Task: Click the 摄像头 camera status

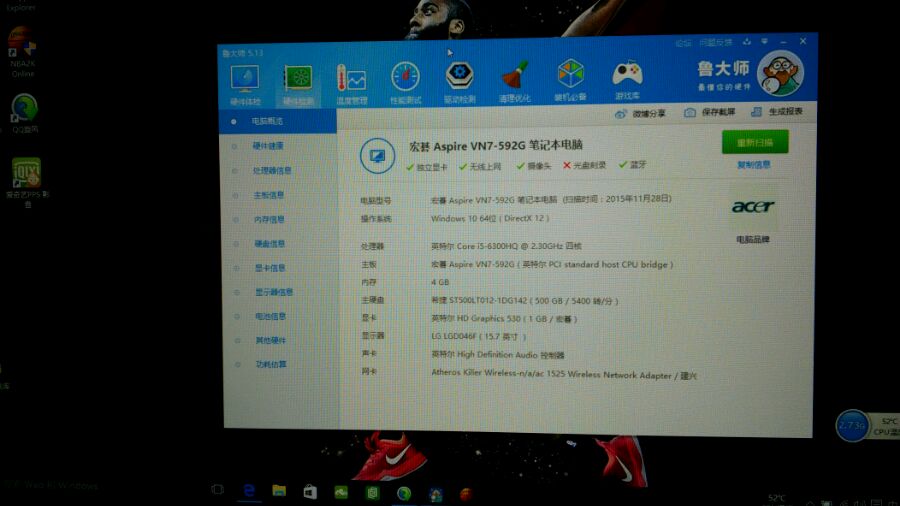Action: (533, 166)
